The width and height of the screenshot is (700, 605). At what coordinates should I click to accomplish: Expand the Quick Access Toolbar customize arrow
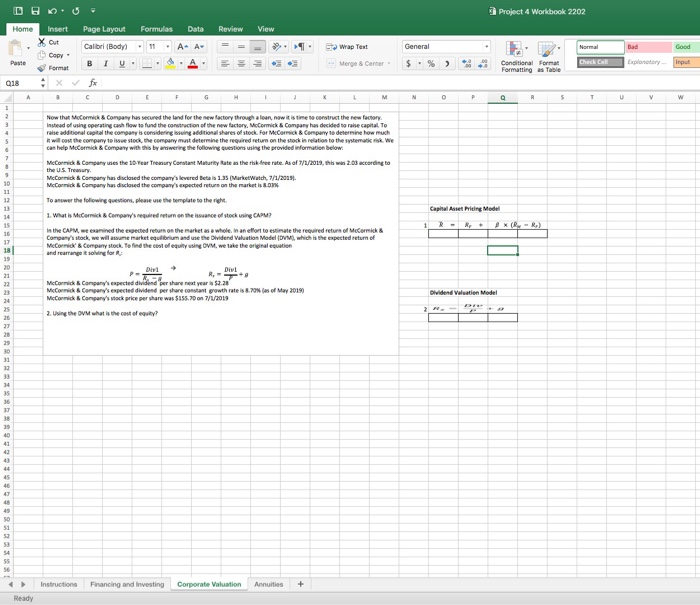click(93, 11)
